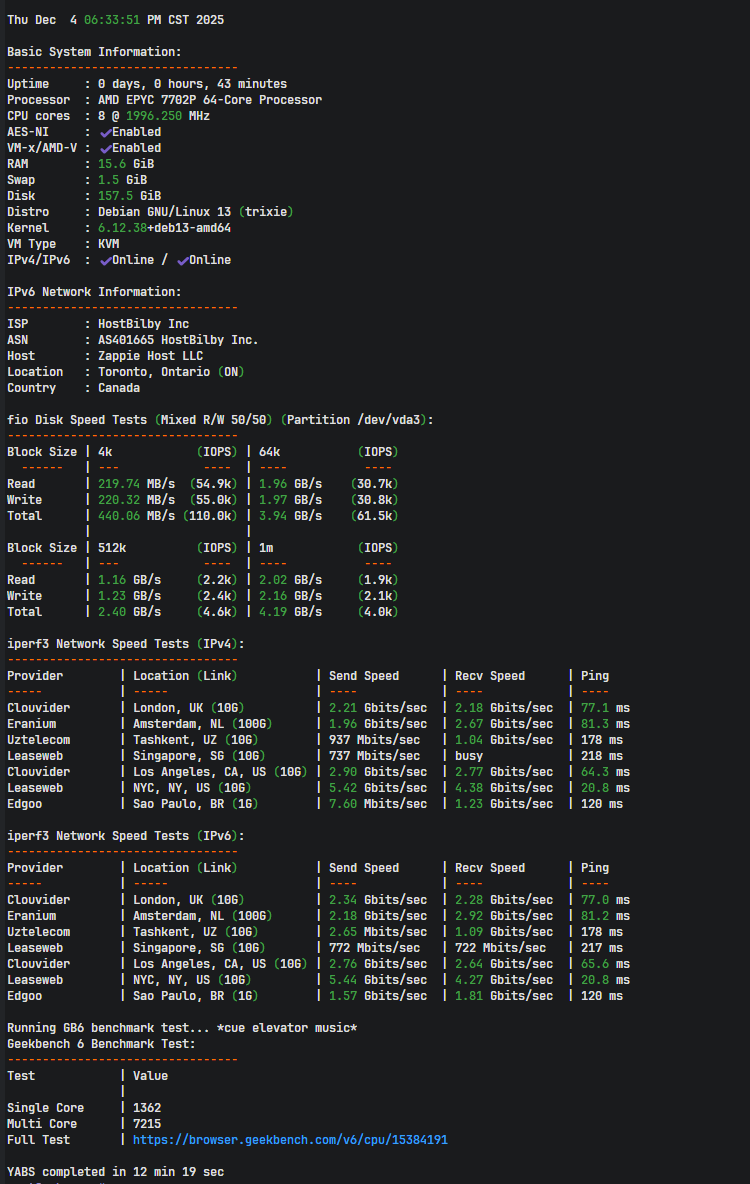Click the 77.1 ms London ping value
750x1184 pixels.
605,708
